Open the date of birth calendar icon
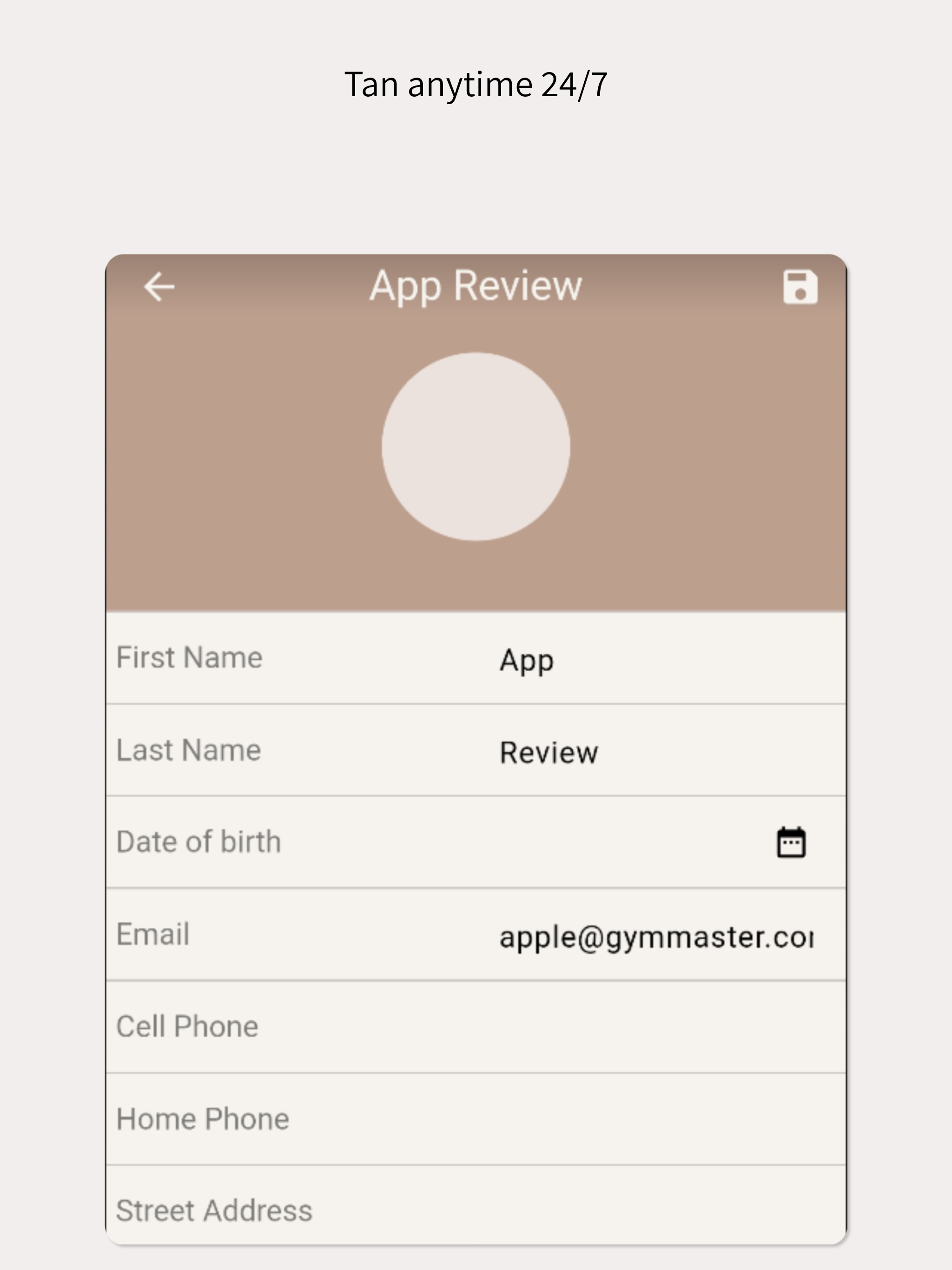 point(791,842)
